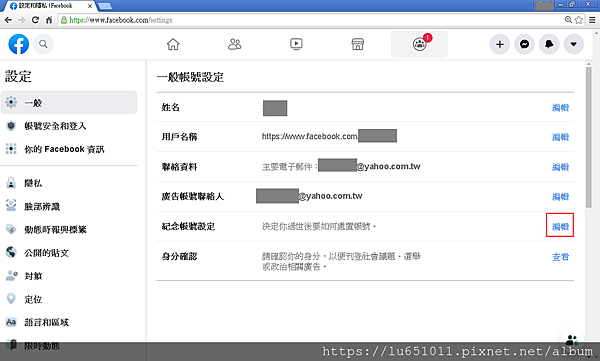Click the plus Create button
Screen dimensions: 600x361
click(500, 44)
